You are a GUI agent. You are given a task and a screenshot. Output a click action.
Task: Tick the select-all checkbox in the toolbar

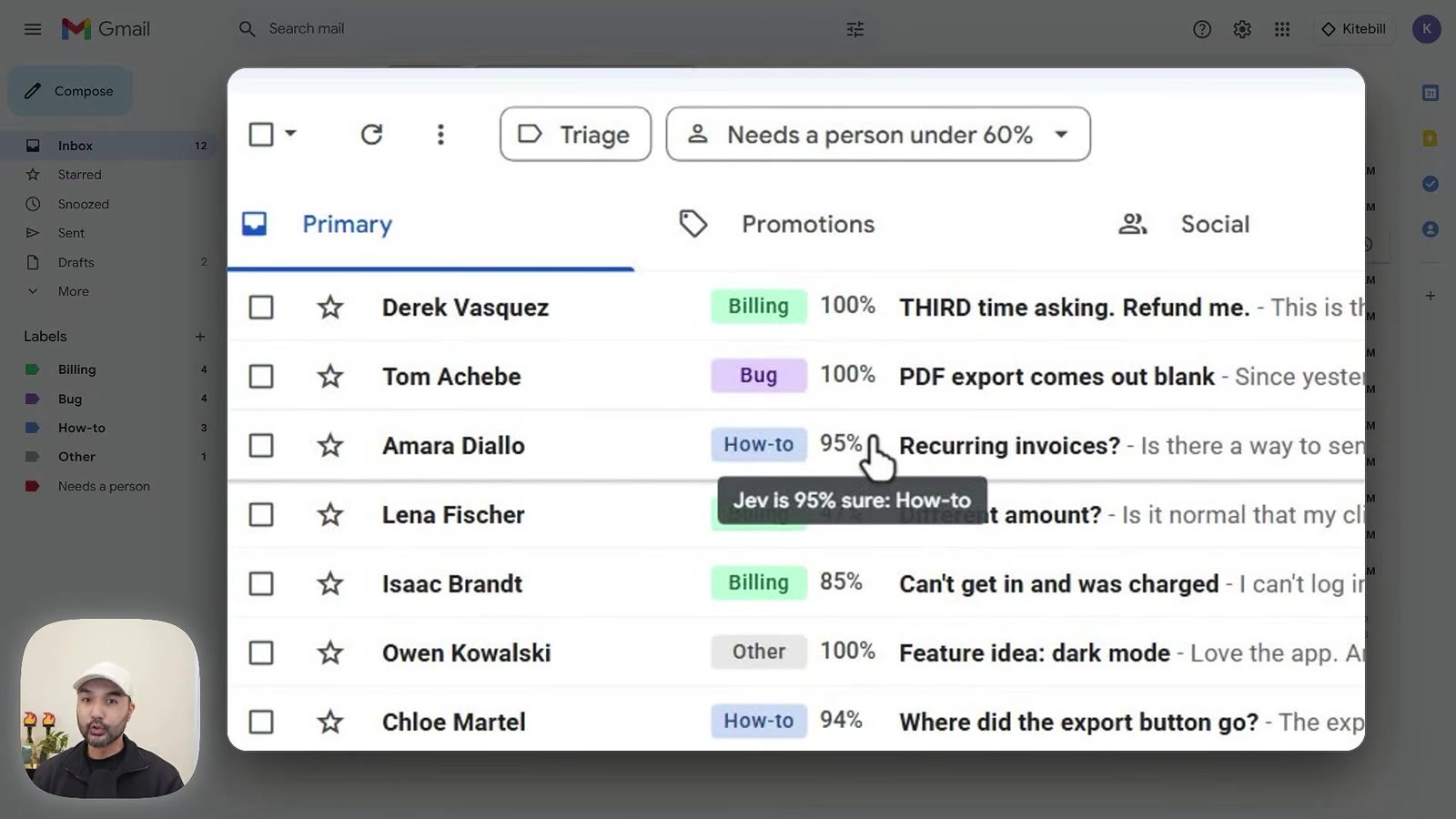coord(261,135)
